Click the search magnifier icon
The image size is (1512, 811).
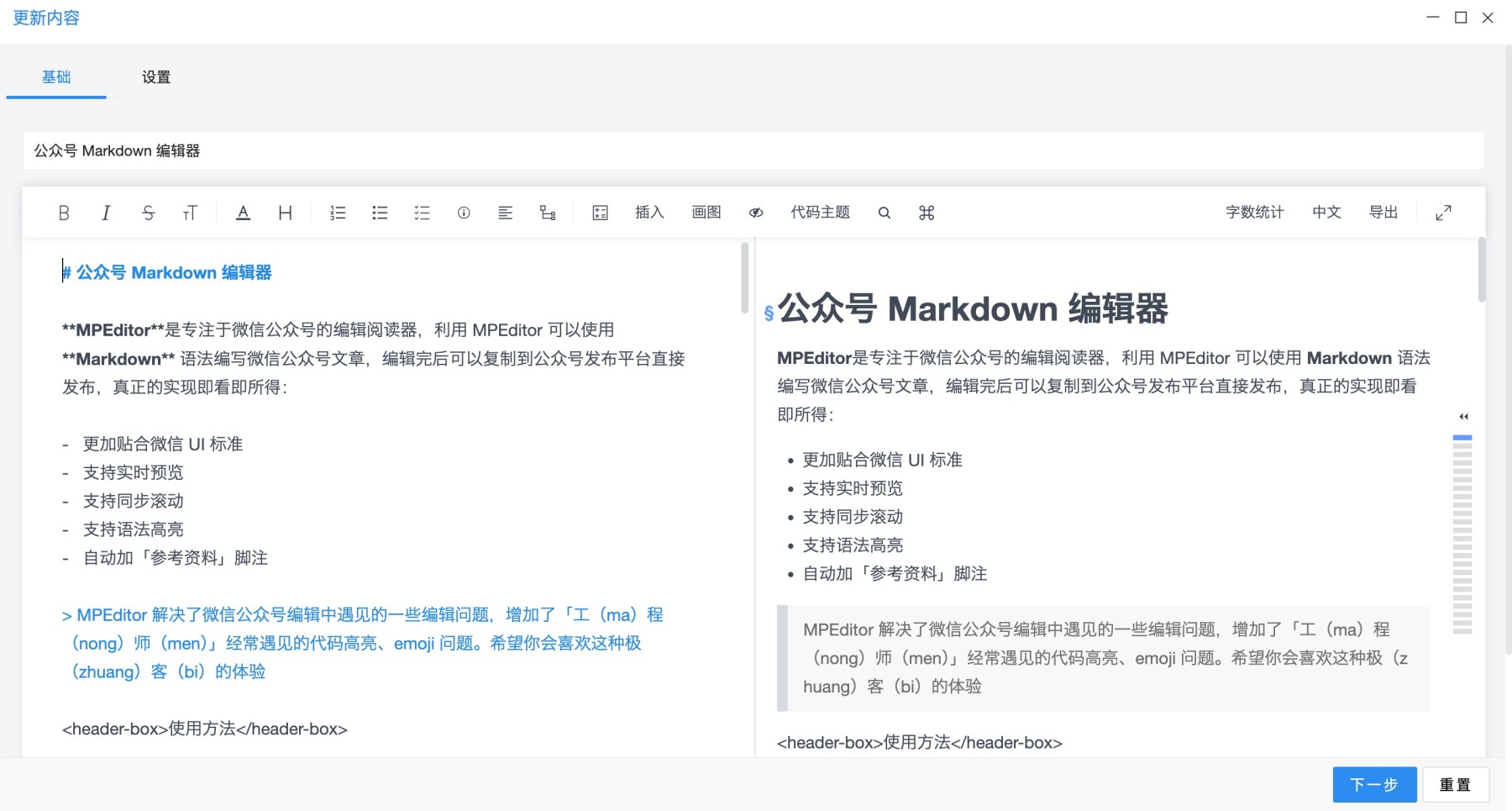(885, 213)
